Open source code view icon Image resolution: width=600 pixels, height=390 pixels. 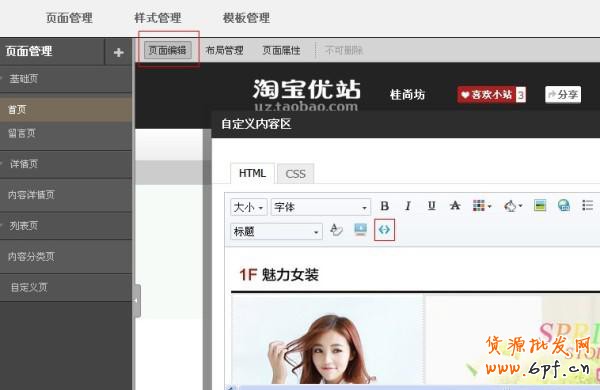[x=384, y=230]
